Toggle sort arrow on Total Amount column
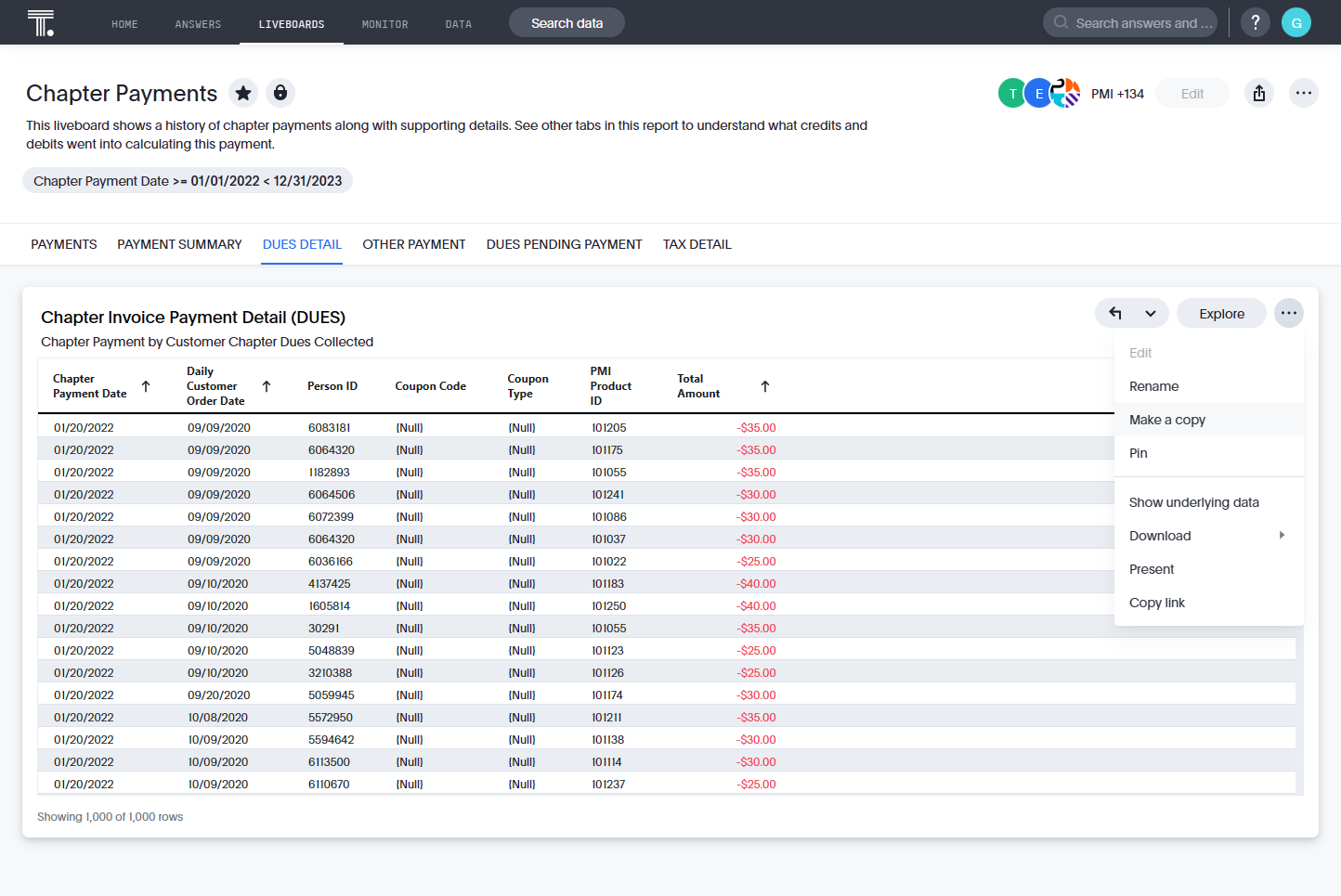The image size is (1341, 896). [x=765, y=386]
